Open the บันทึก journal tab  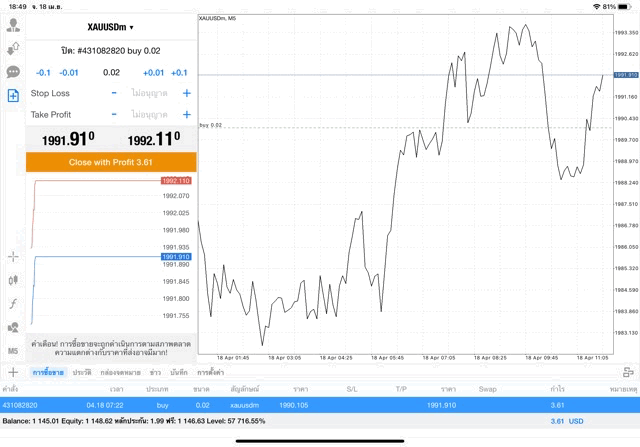179,372
